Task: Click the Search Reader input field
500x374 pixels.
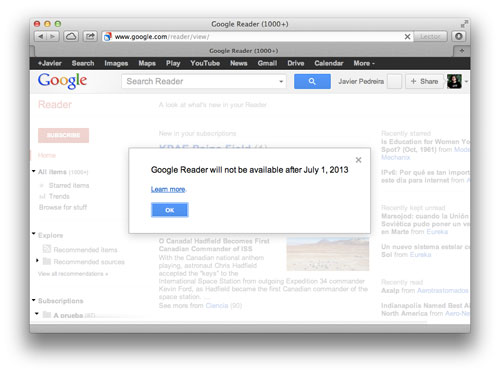Action: (x=199, y=81)
